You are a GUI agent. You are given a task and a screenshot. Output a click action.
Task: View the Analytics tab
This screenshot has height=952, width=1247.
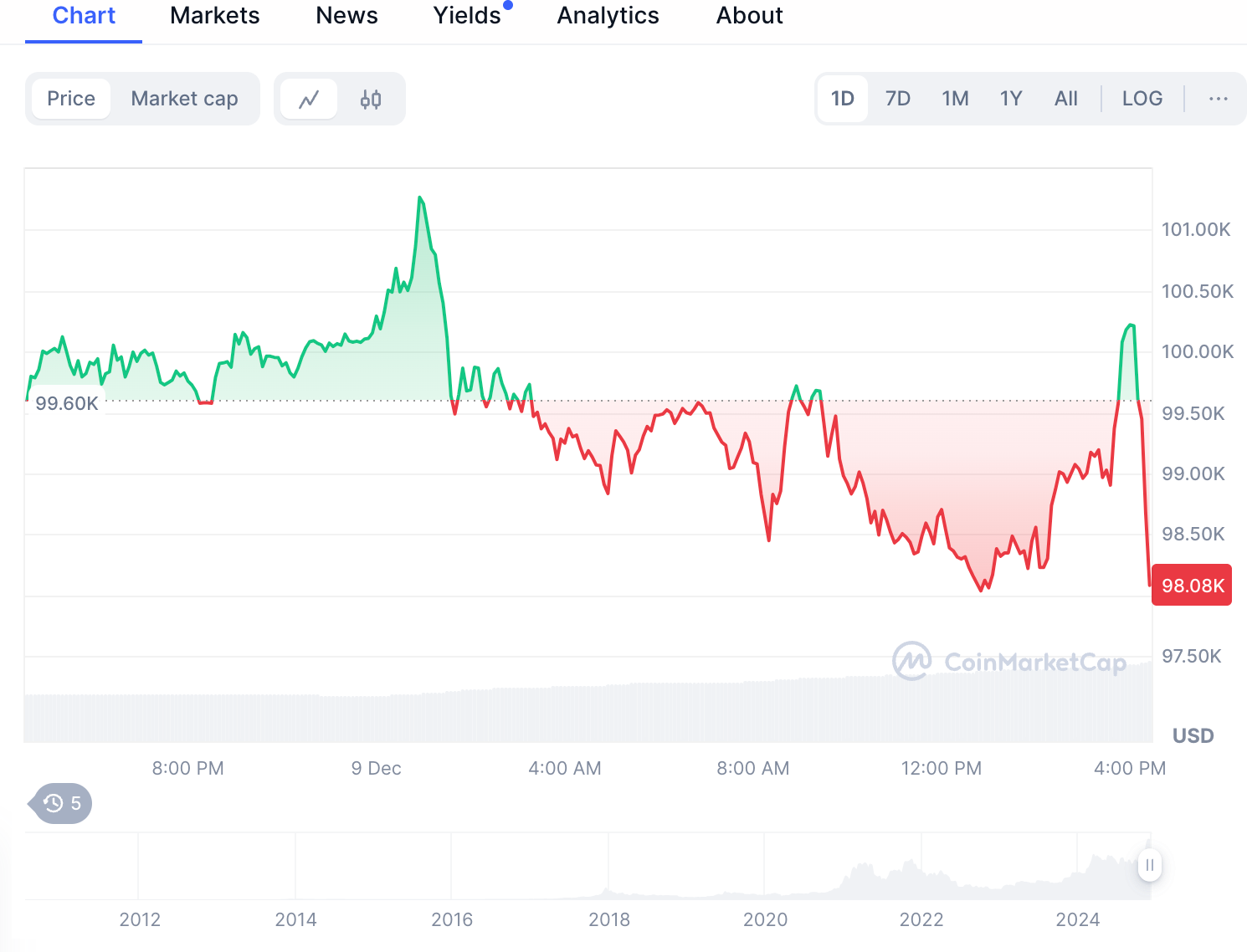click(608, 15)
